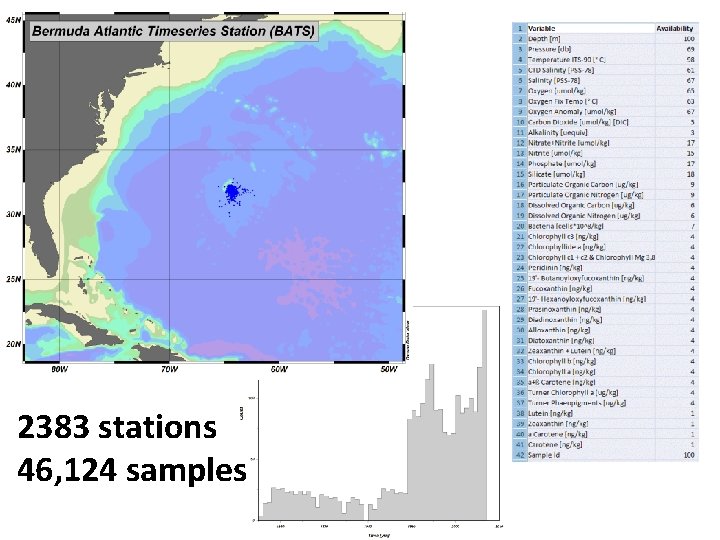
Task: Click the 'Bacteria' table row
Action: pos(605,226)
